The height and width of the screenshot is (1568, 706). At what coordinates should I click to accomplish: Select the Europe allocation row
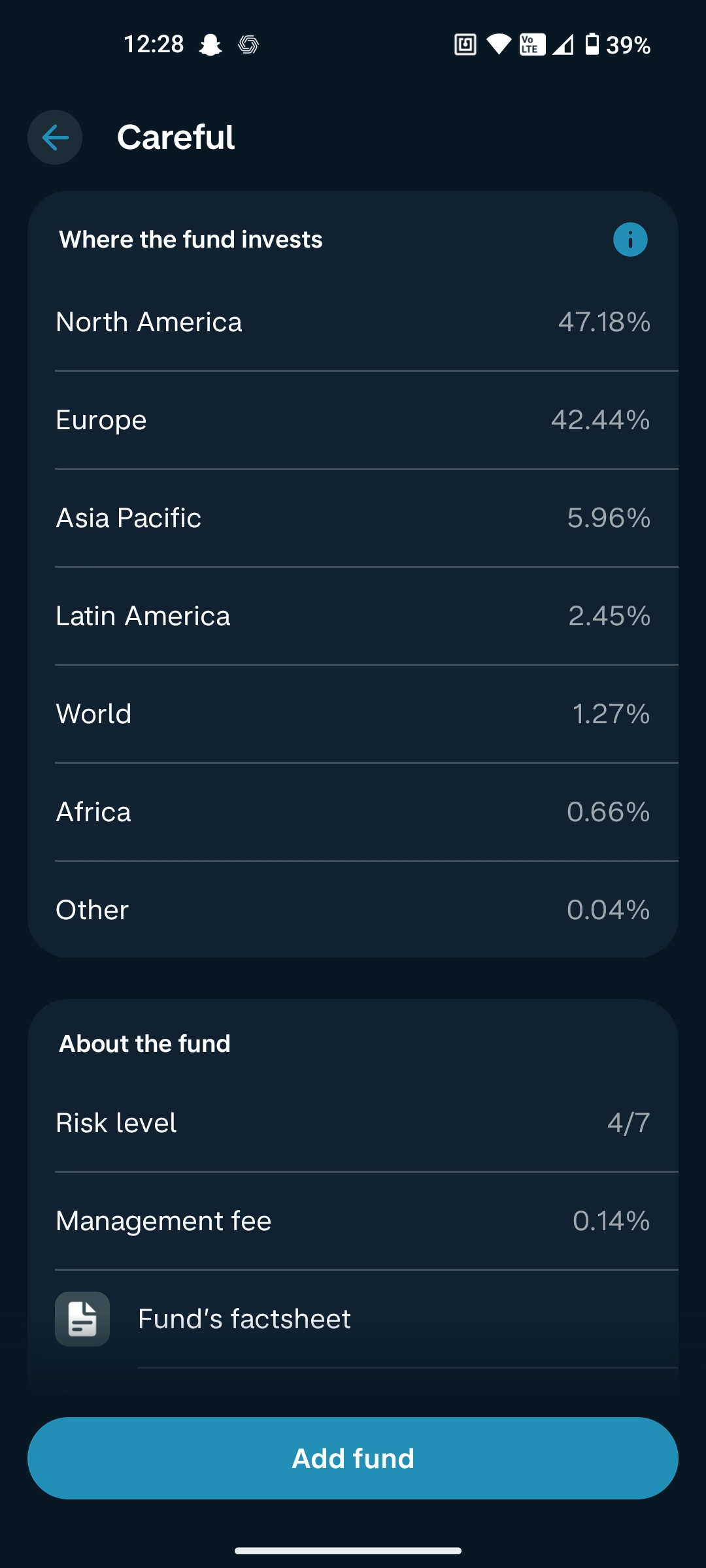[x=353, y=420]
